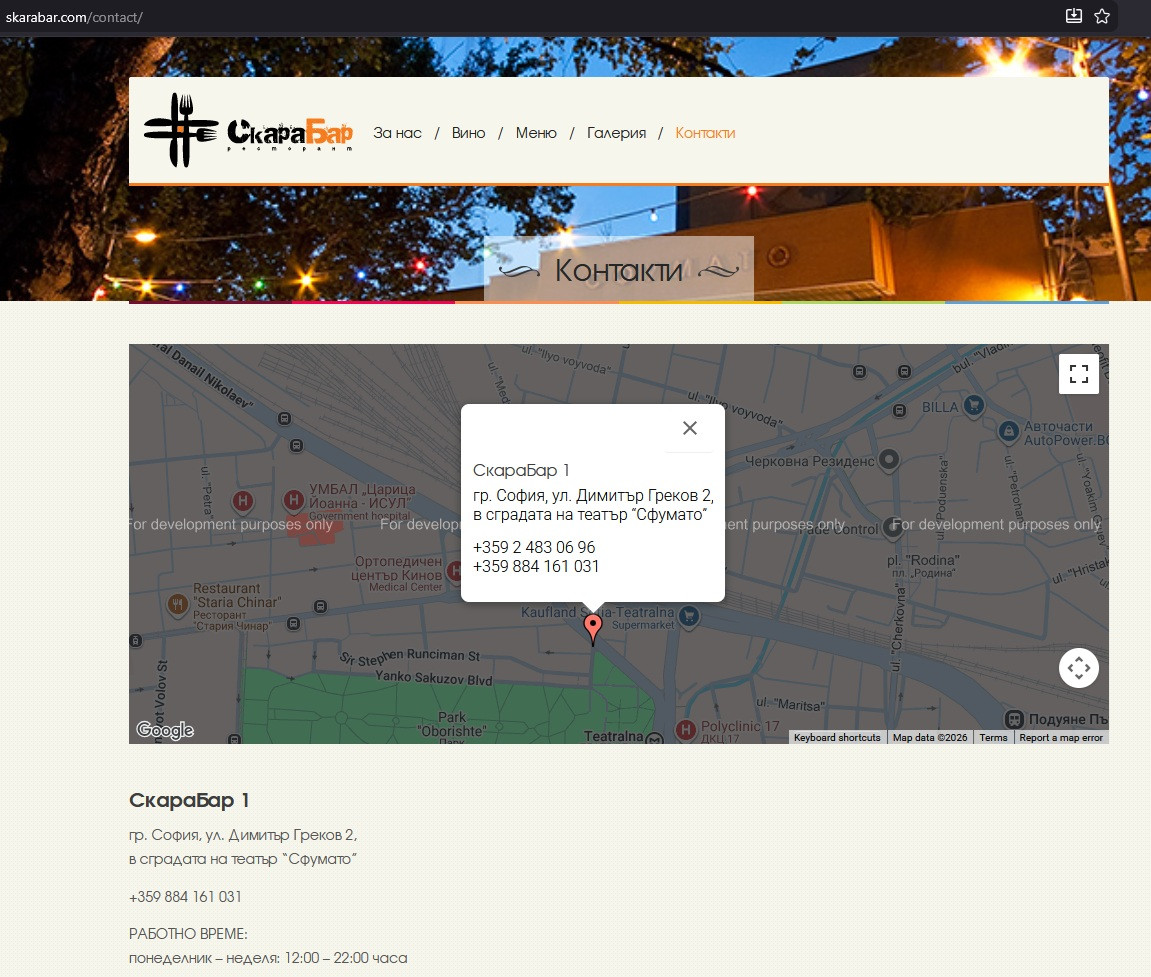Click the Kaufland supermarket cart icon
Viewport: 1151px width, 977px height.
(689, 616)
